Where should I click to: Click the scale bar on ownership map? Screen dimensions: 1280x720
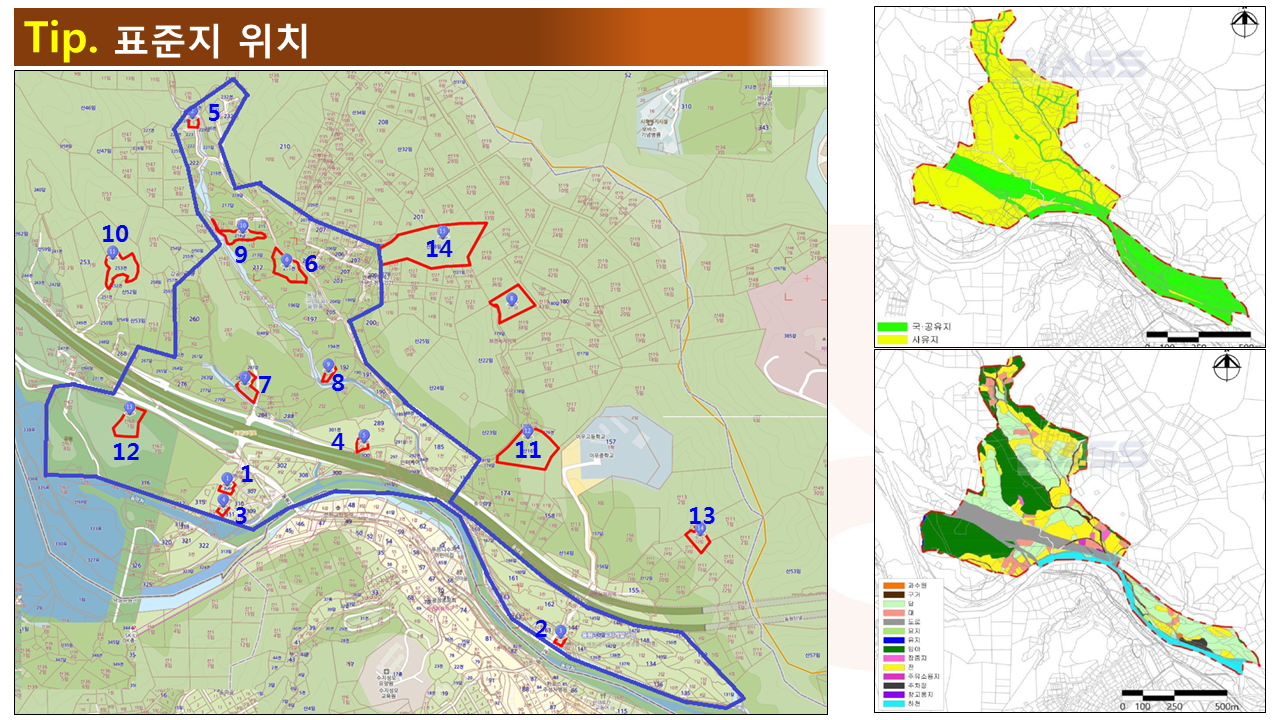(1197, 333)
